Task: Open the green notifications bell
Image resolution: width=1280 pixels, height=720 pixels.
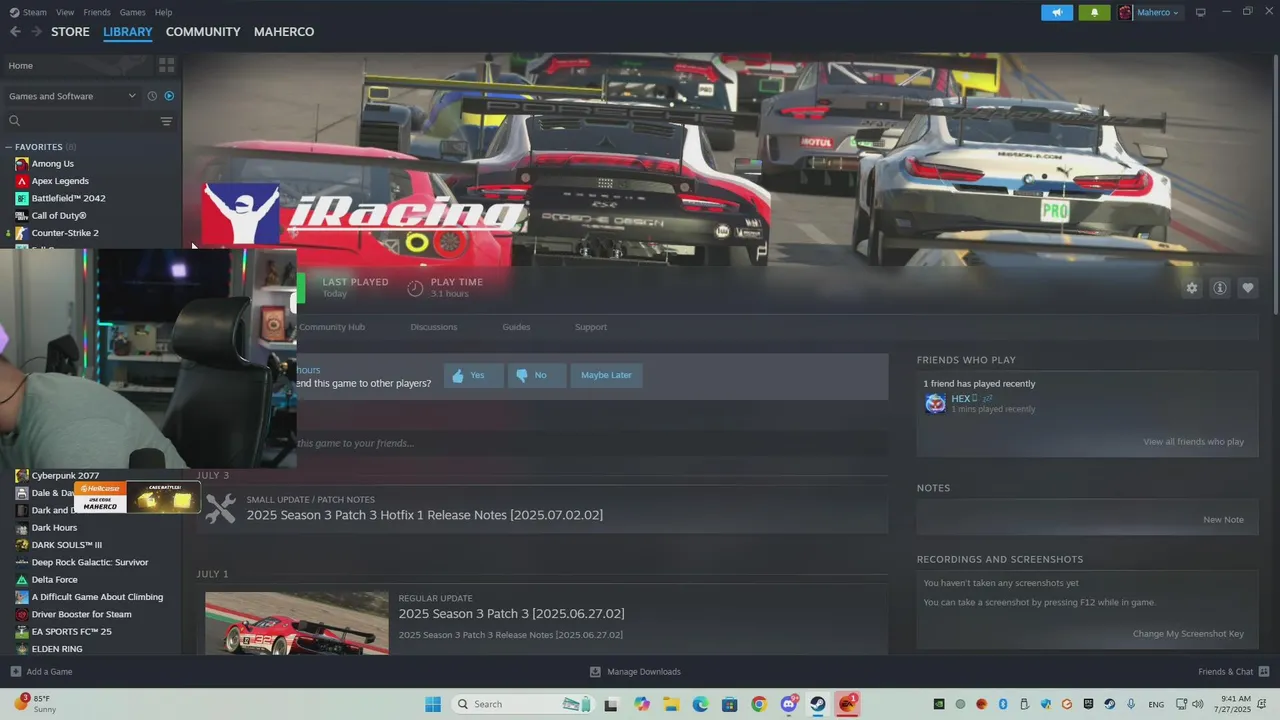Action: point(1094,12)
